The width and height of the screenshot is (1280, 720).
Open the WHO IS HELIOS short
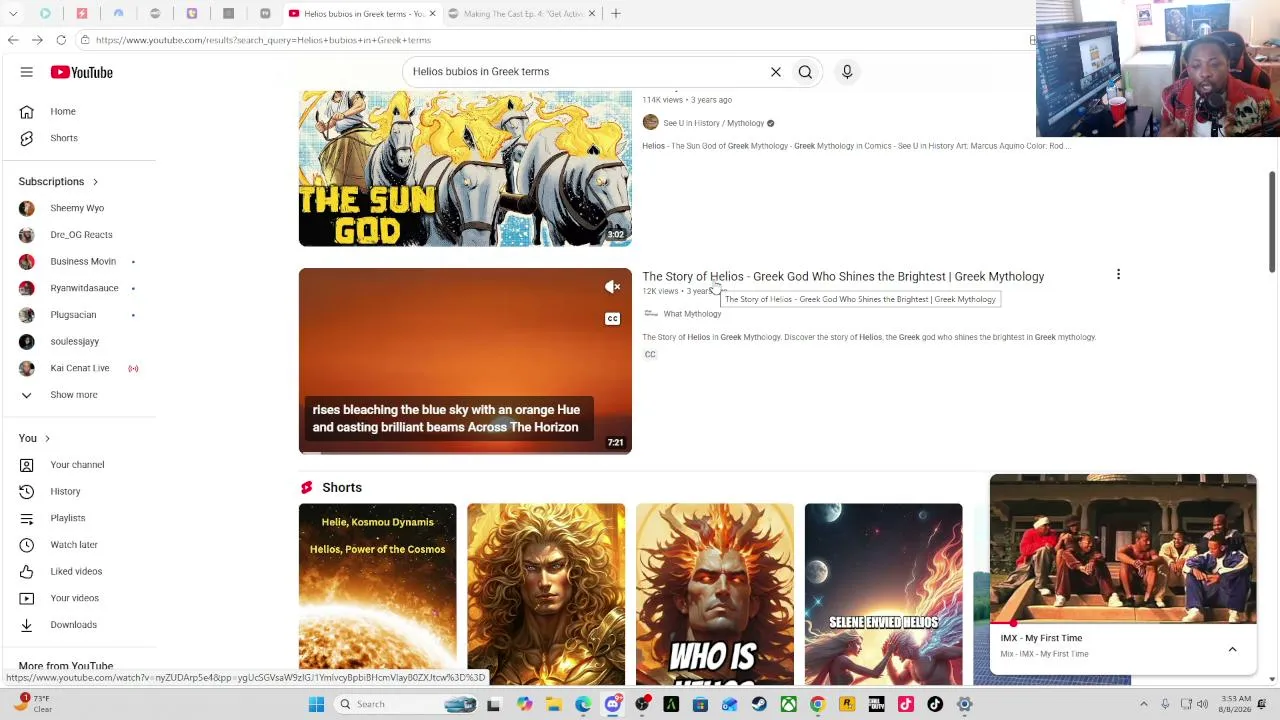pos(715,594)
